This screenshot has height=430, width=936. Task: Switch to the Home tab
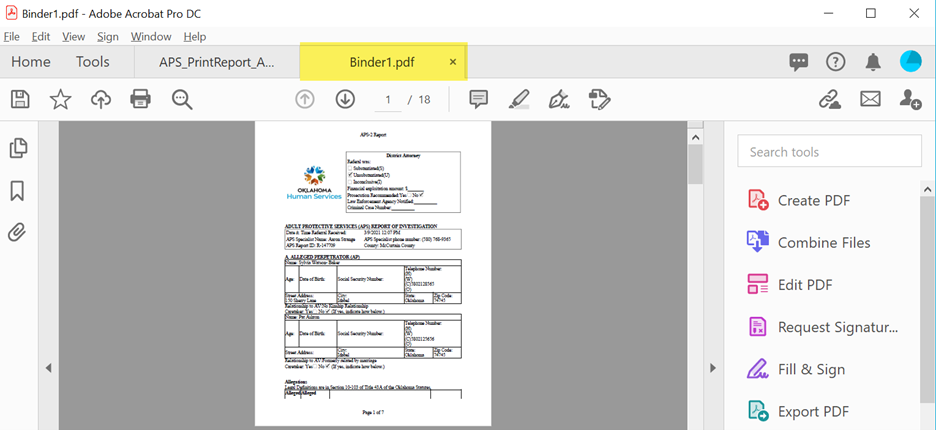coord(30,62)
